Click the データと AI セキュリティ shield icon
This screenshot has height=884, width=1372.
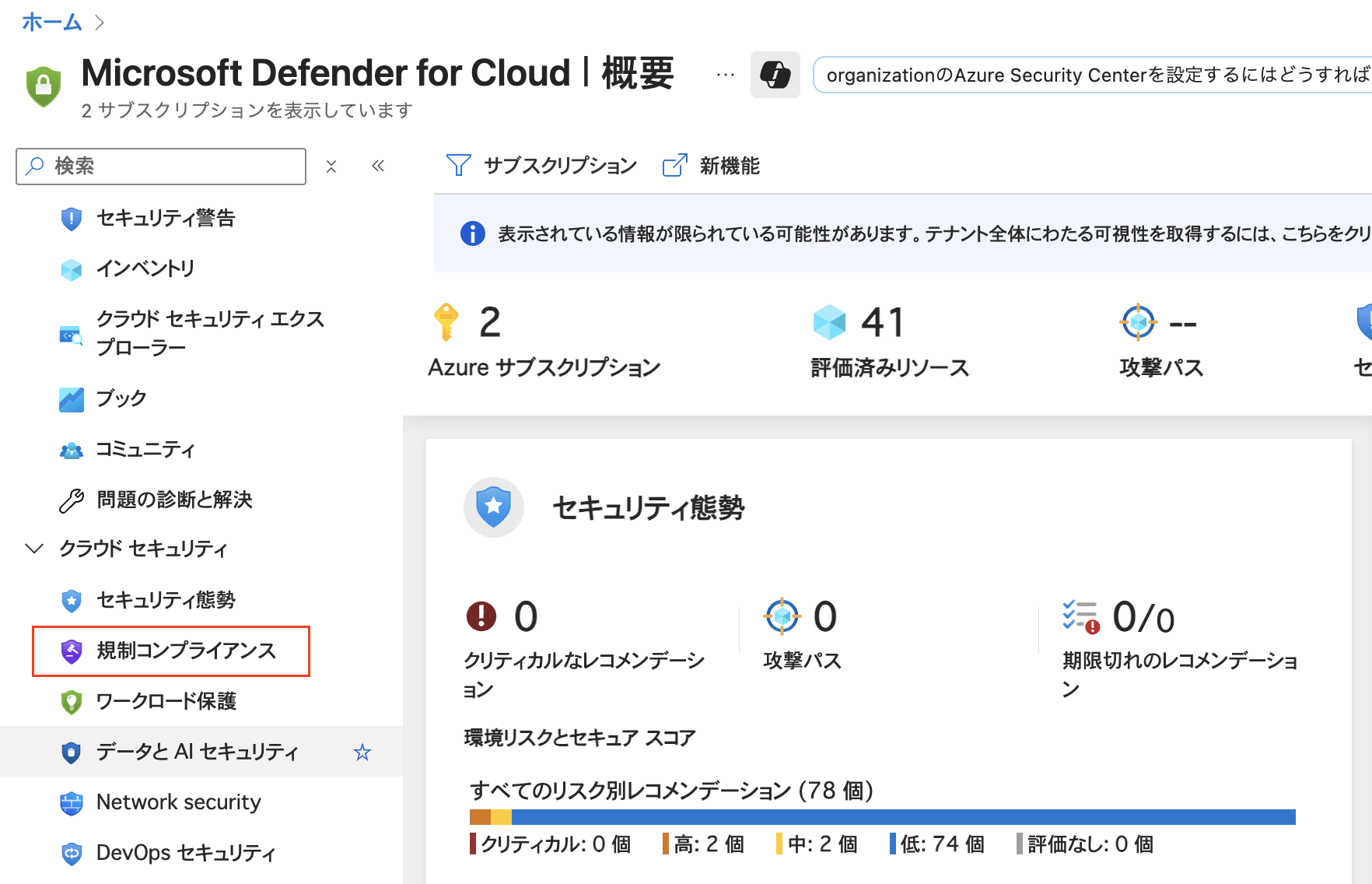pos(72,752)
